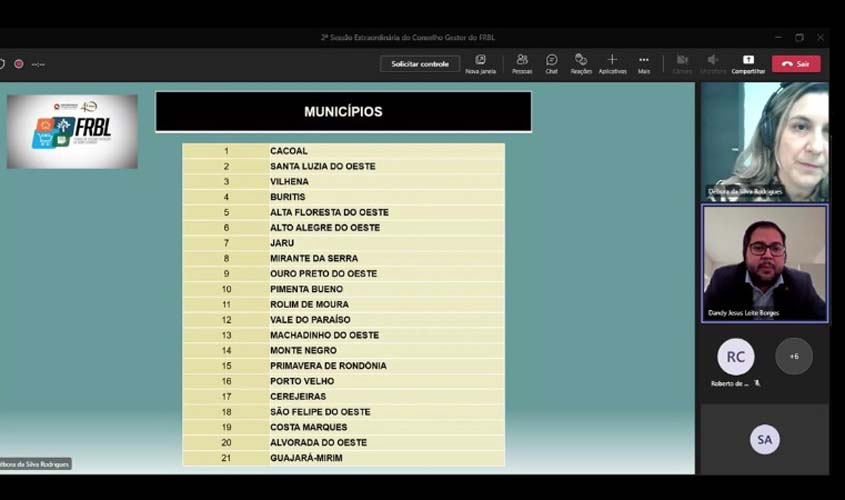Viewport: 845px width, 500px height.
Task: Click the red recording indicator icon
Action: [19, 64]
